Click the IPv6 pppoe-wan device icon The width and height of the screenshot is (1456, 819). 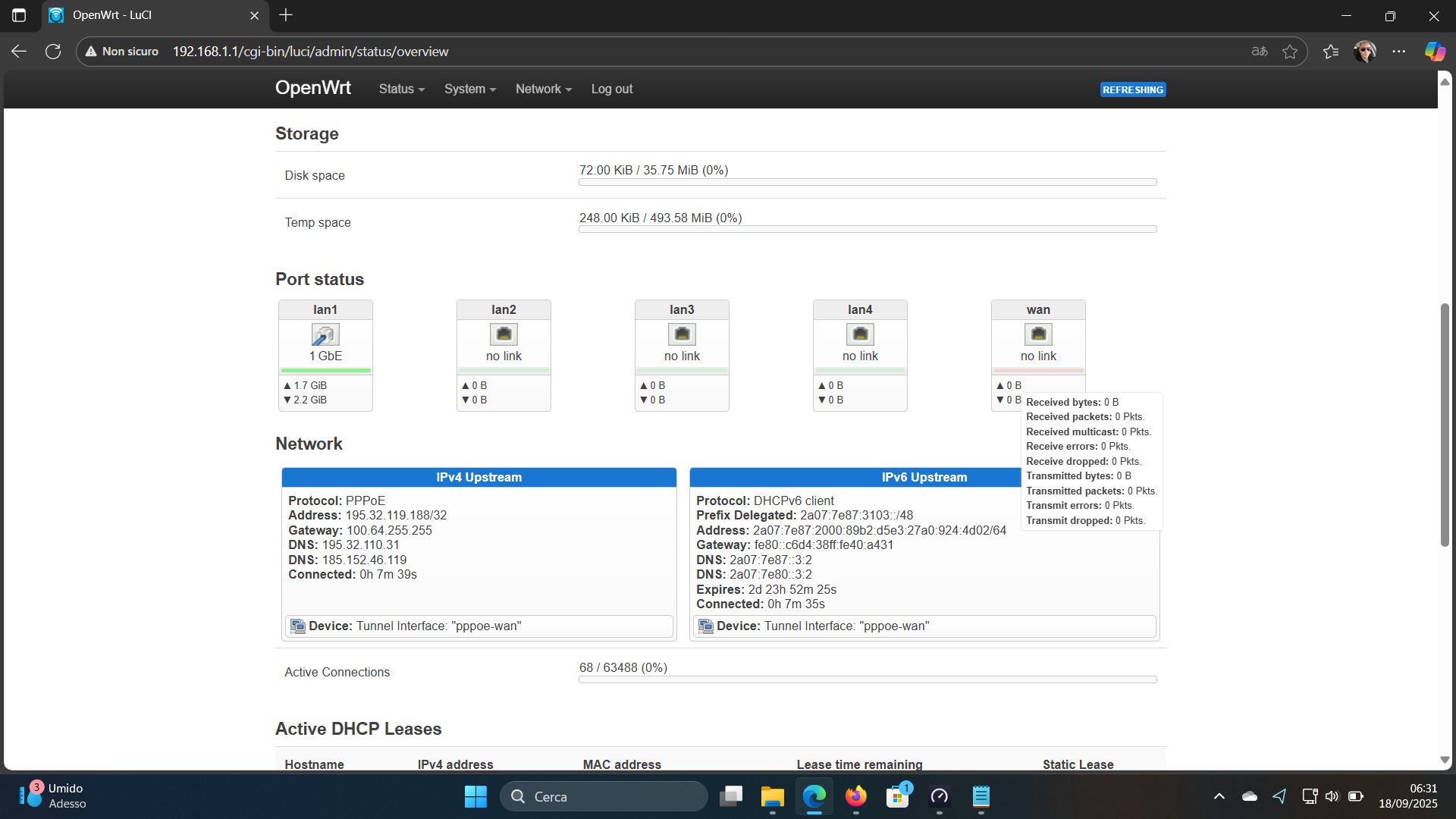click(706, 626)
